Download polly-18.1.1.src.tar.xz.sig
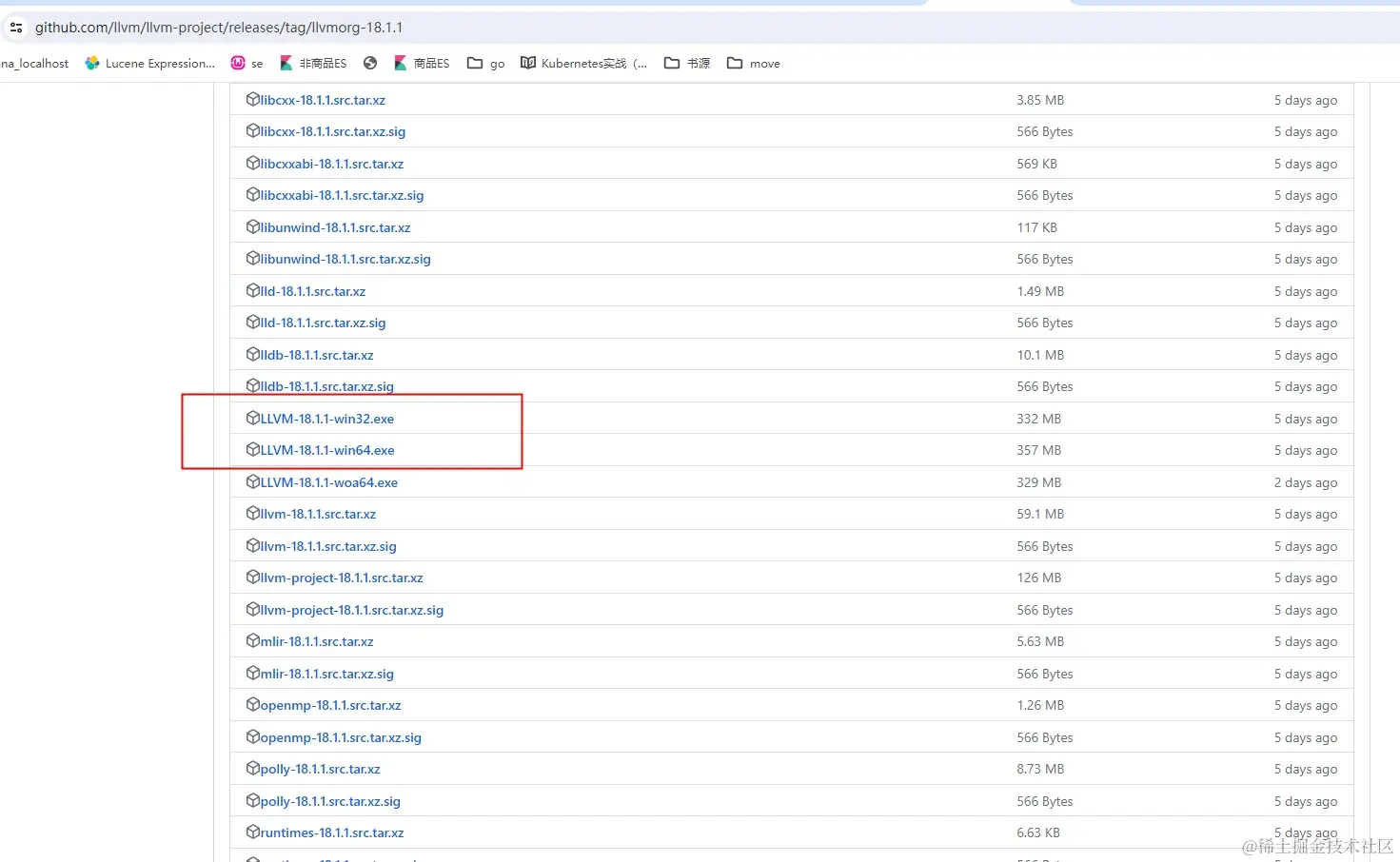 330,801
